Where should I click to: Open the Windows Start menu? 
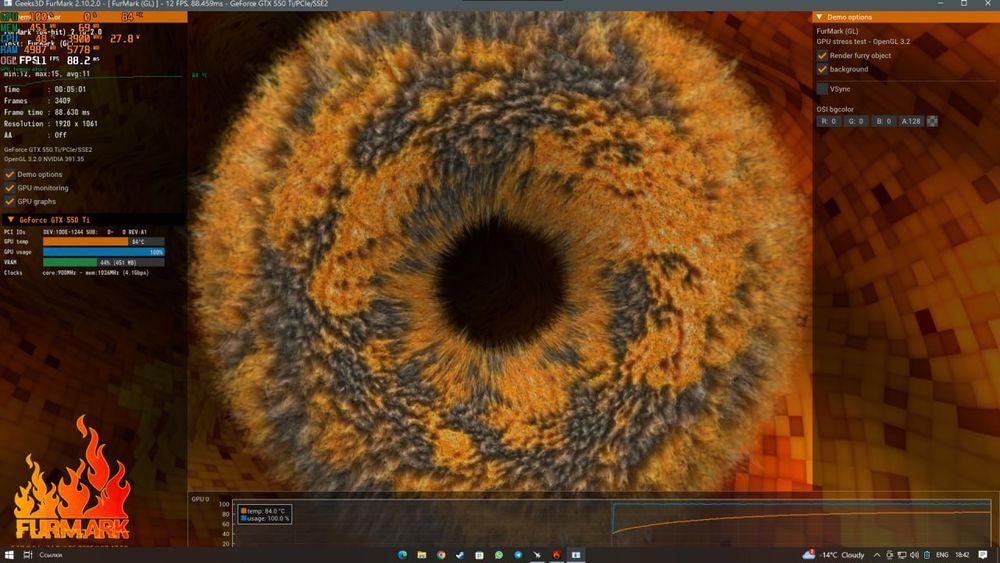tap(9, 555)
